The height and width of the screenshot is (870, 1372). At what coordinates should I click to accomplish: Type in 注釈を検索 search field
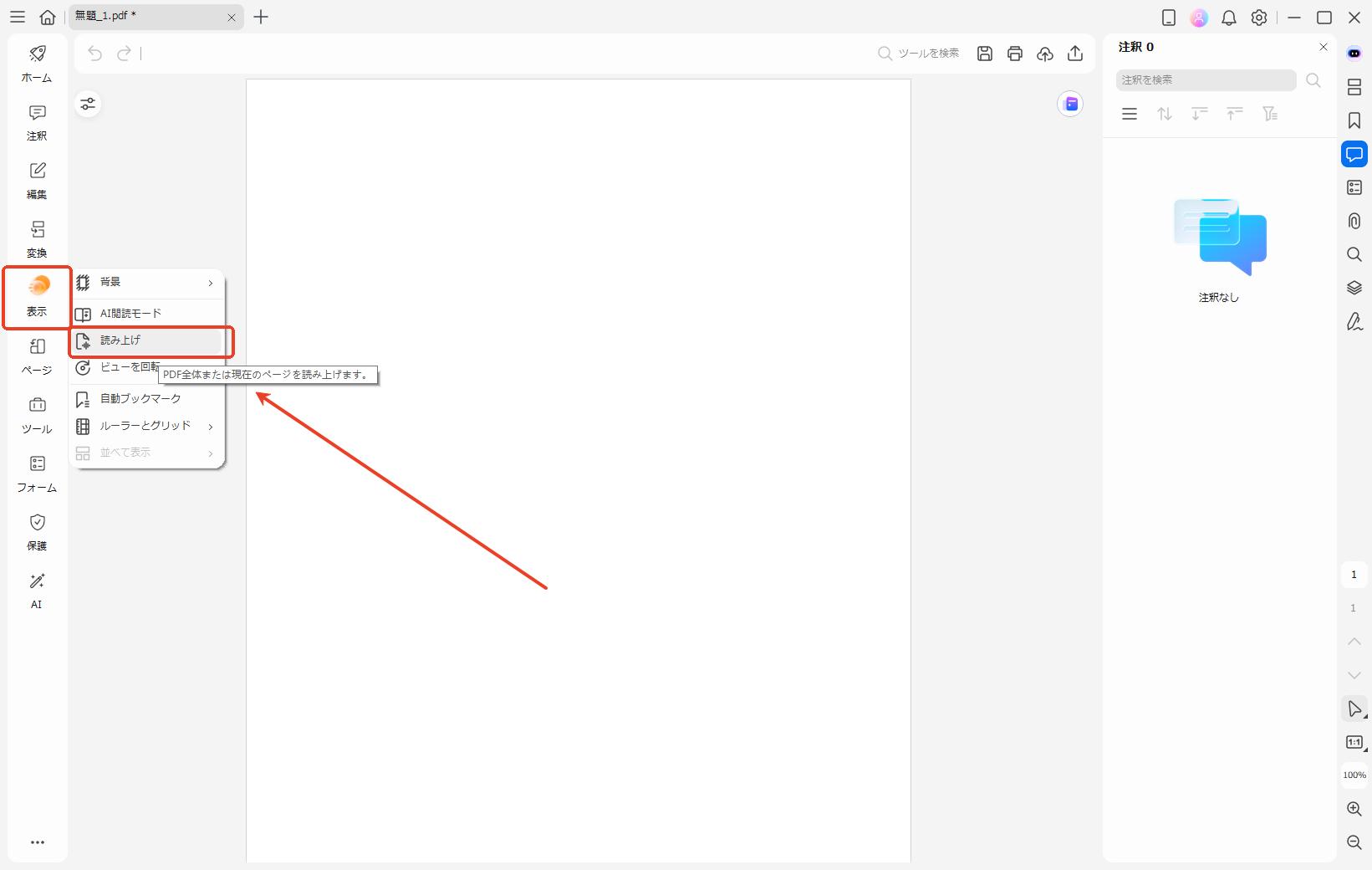[1205, 80]
